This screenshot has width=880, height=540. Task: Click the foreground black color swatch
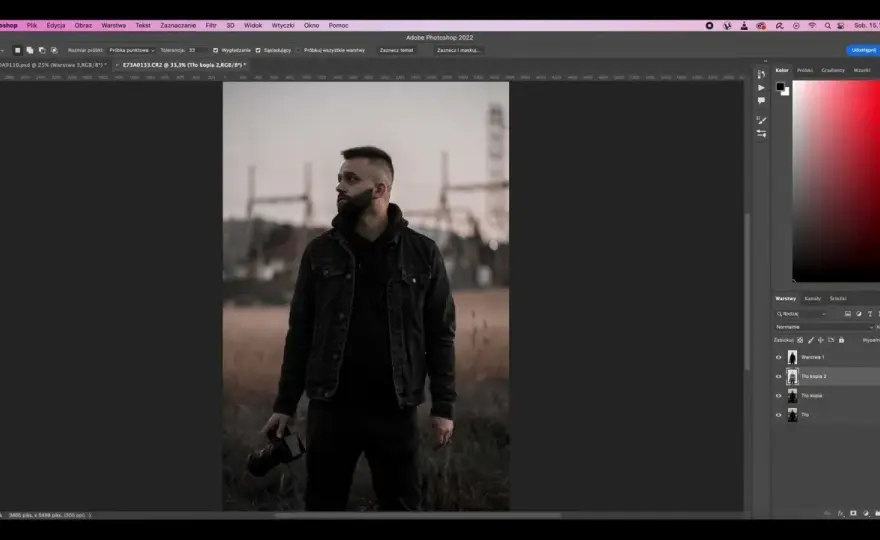(x=780, y=86)
